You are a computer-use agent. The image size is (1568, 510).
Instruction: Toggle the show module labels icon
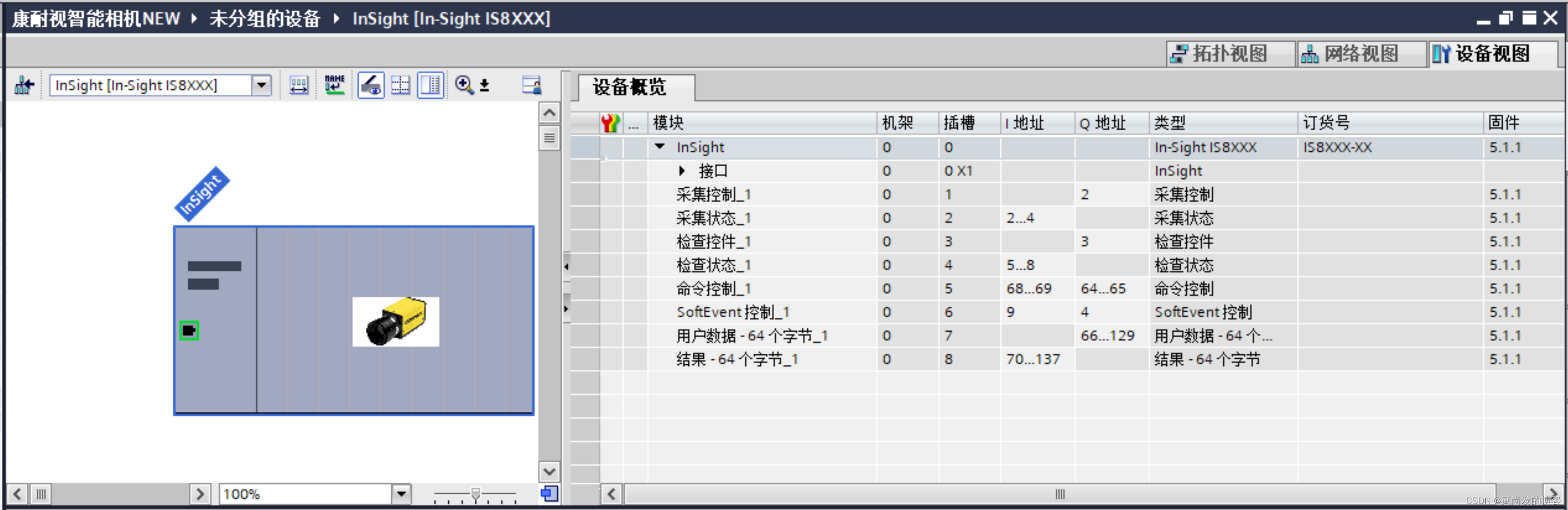tap(370, 85)
